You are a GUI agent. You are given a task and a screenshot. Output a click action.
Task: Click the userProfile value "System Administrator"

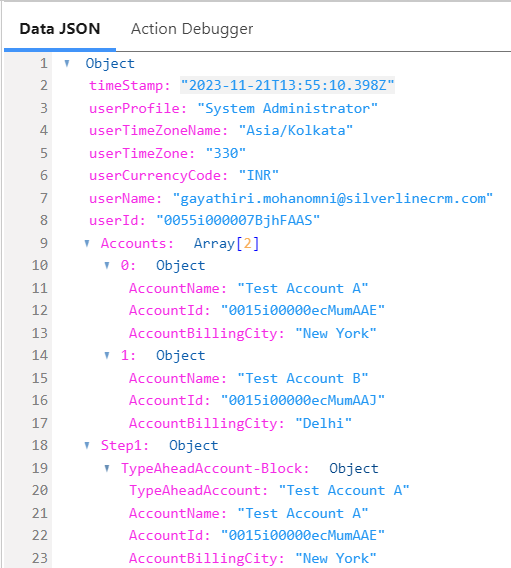pyautogui.click(x=288, y=108)
